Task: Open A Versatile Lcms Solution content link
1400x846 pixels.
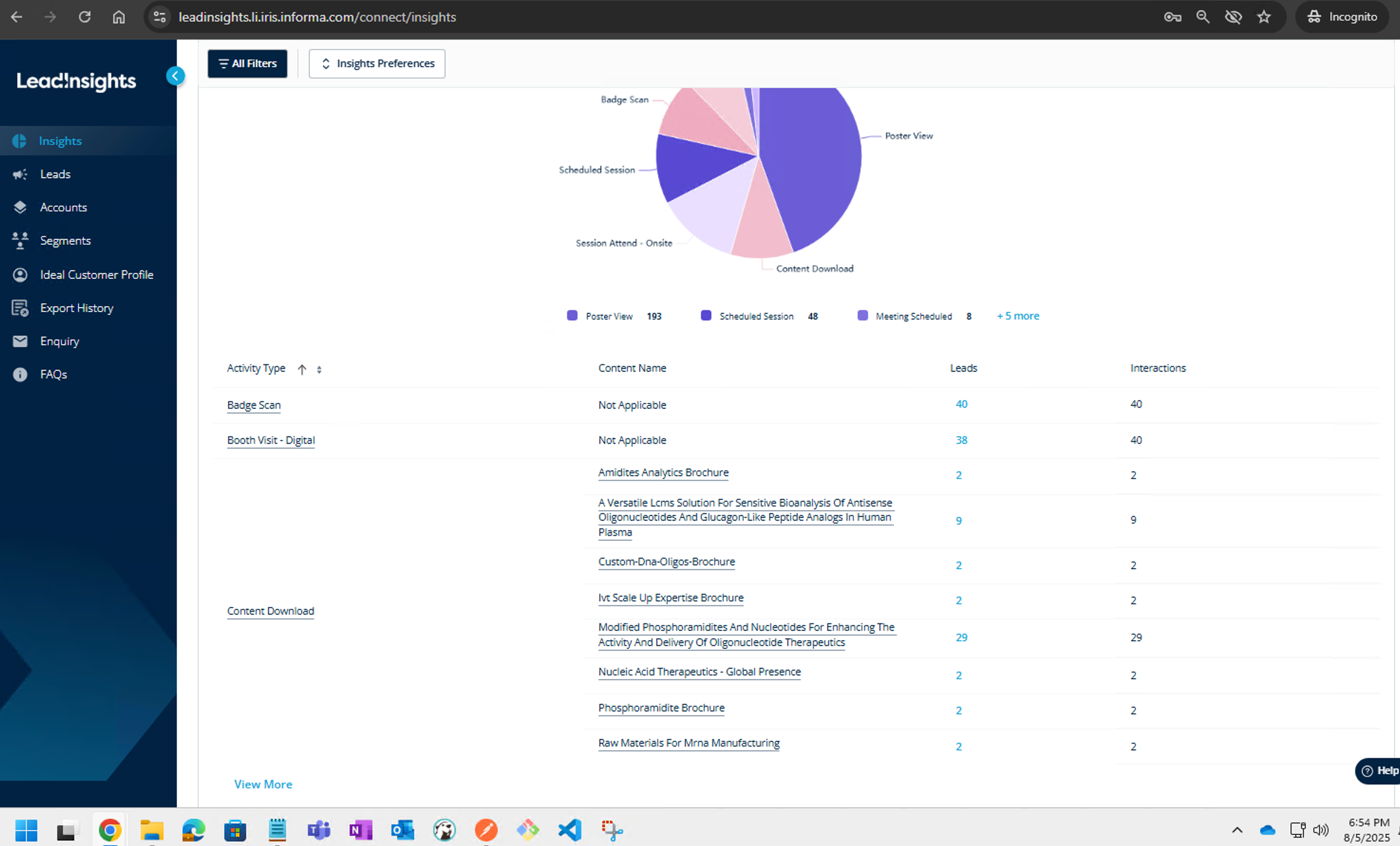Action: [x=746, y=517]
